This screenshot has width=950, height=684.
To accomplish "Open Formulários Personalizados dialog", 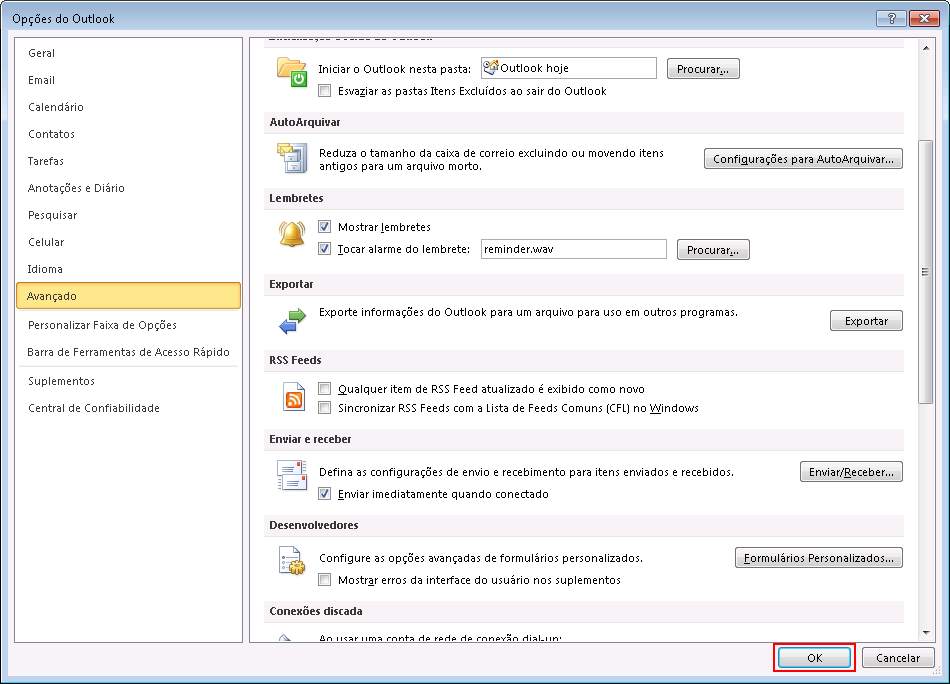I will click(x=819, y=557).
